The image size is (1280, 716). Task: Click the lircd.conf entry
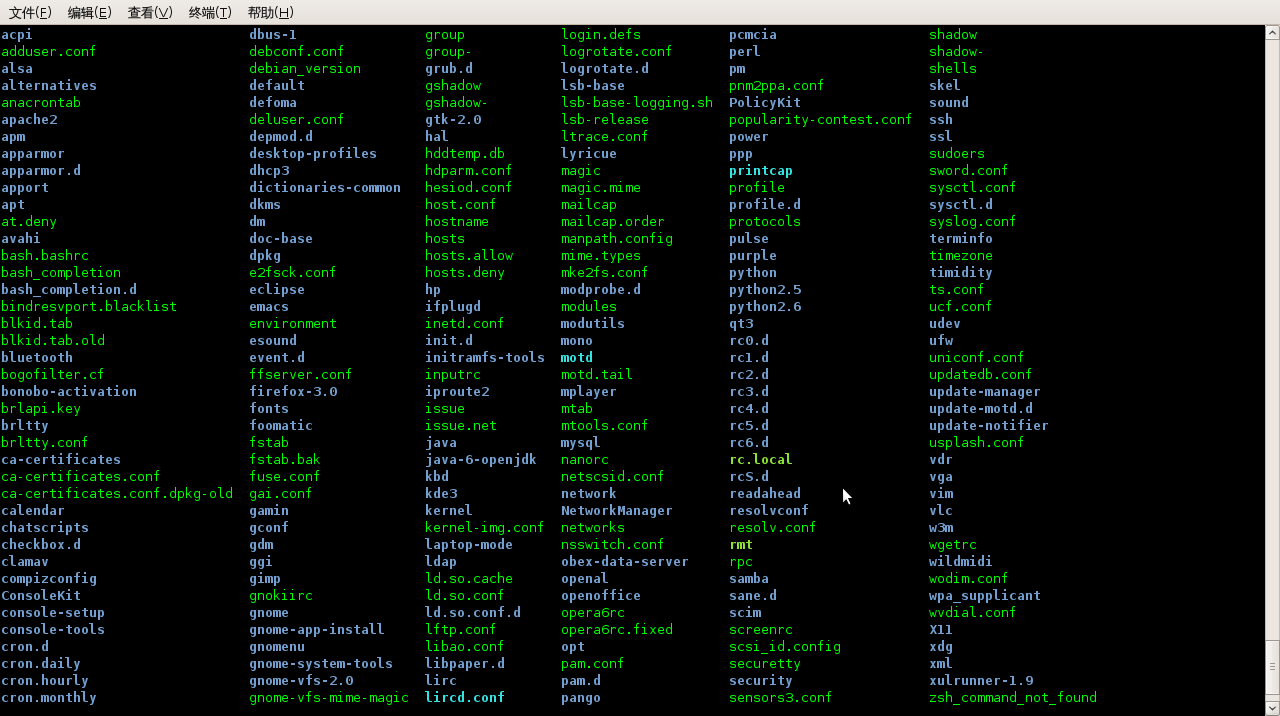[x=465, y=697]
